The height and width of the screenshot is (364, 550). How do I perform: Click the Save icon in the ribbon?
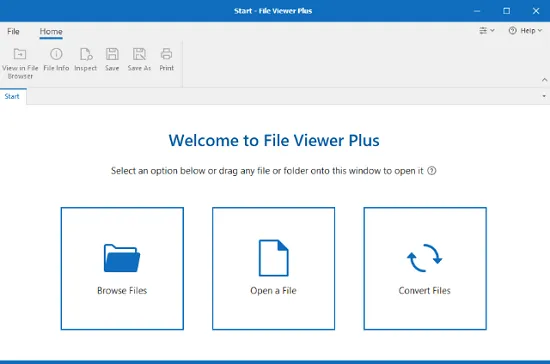tap(112, 54)
